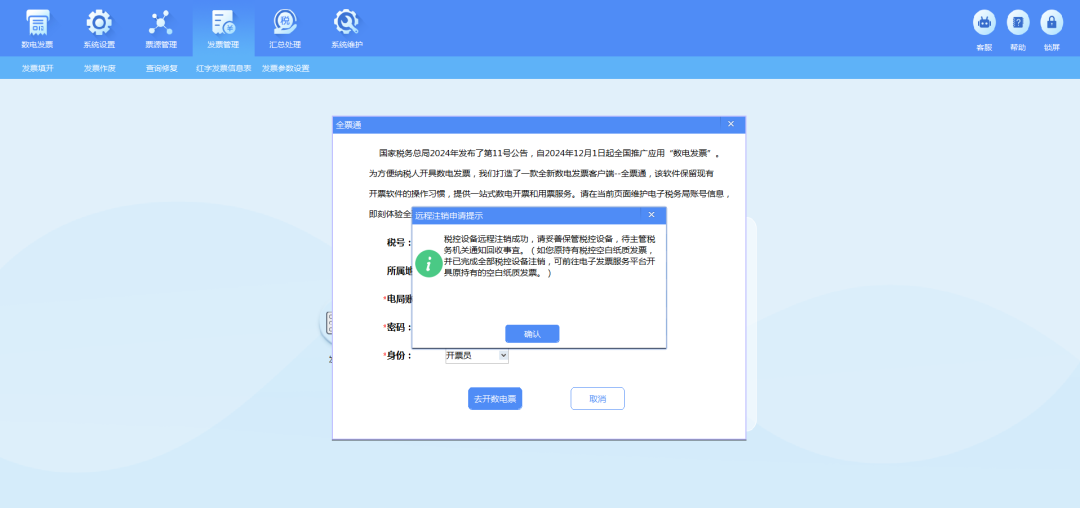
Task: Open the 系统维护 wrench icon
Action: pos(346,23)
